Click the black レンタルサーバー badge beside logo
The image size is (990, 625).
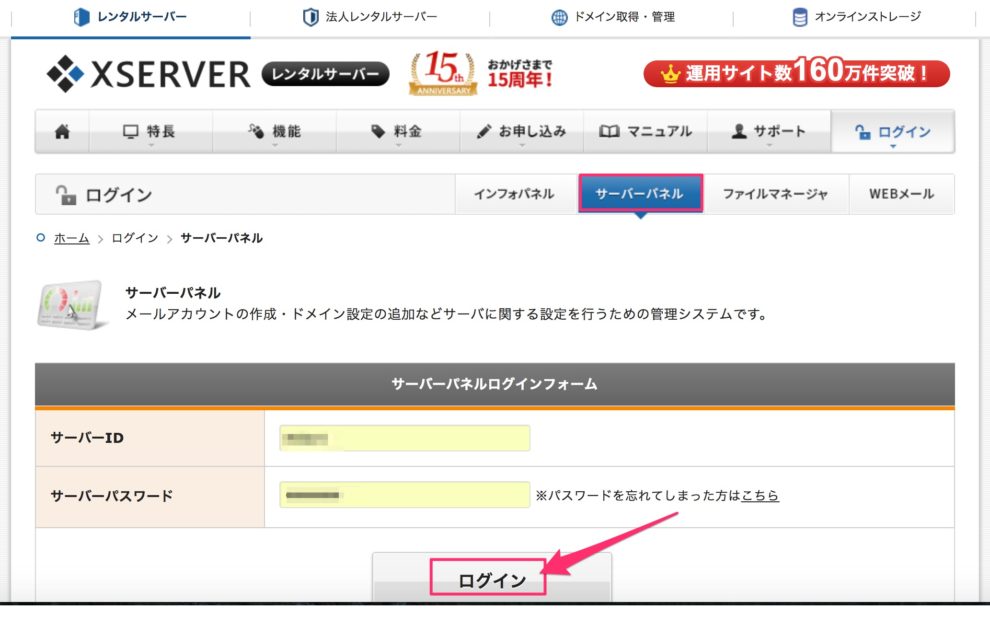[325, 74]
